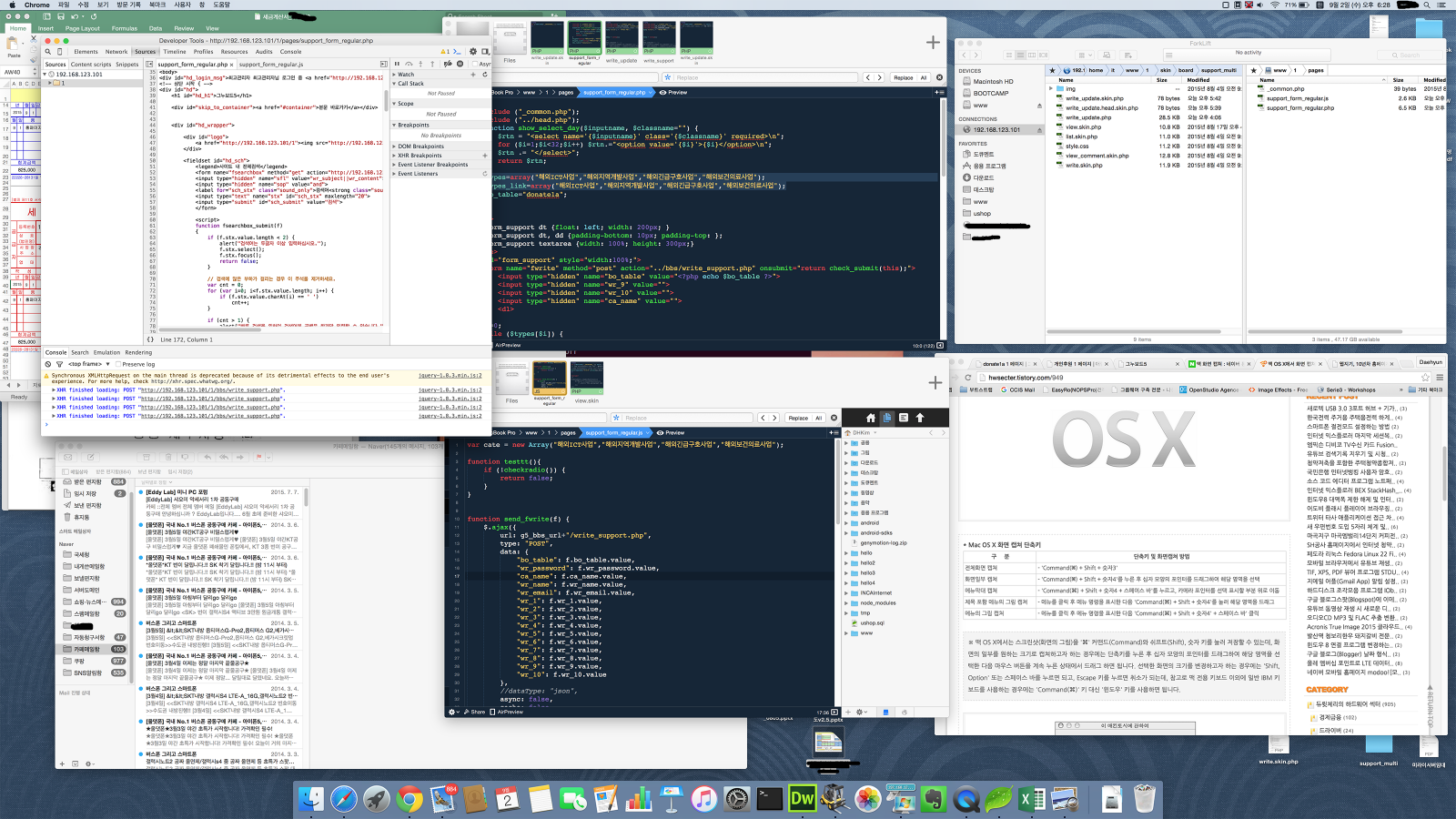Open Dreamweaver from the Dock
Screen dimensions: 1456x819
point(802,798)
